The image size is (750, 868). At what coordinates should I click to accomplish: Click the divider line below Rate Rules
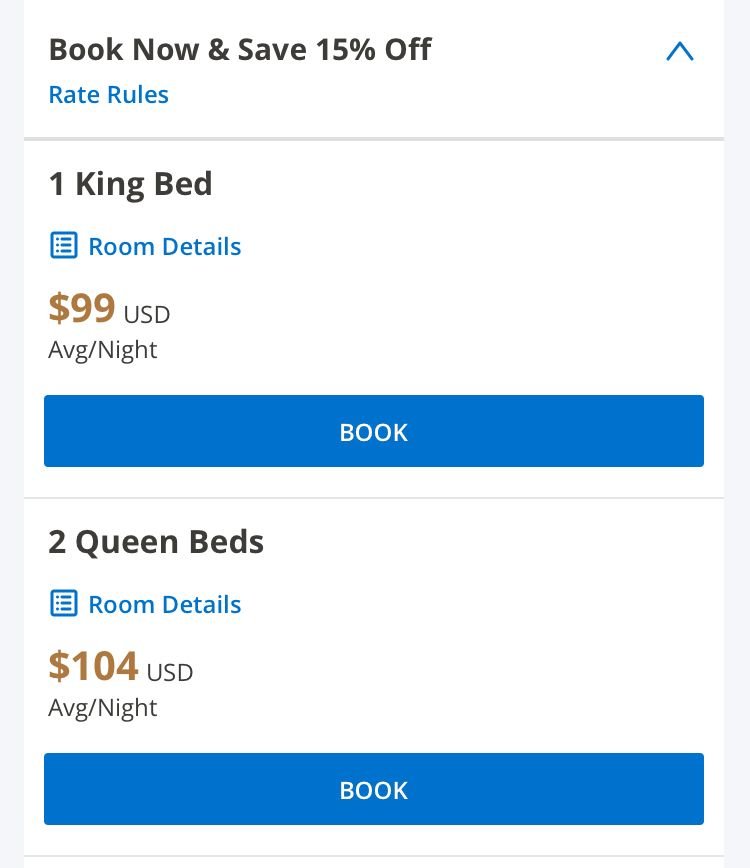374,139
